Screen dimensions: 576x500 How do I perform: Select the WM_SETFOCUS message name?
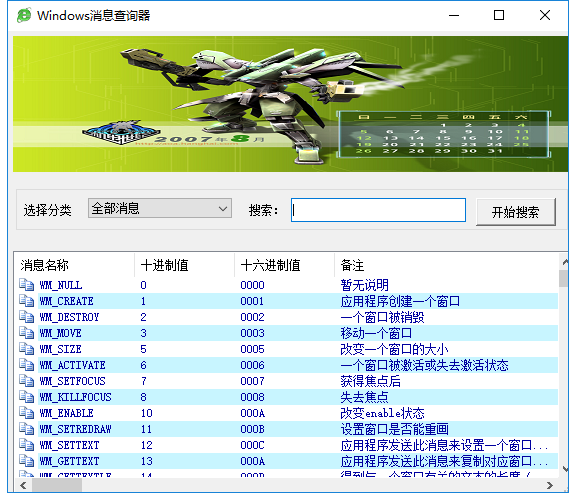tap(73, 381)
